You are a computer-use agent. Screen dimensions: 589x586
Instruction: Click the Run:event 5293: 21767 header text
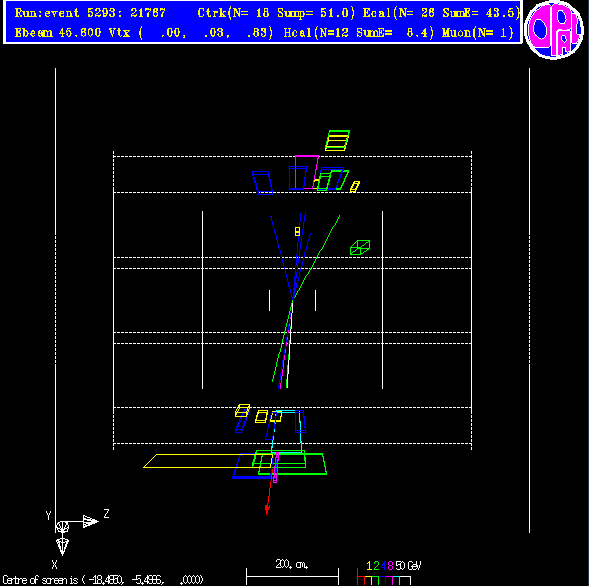[90, 13]
